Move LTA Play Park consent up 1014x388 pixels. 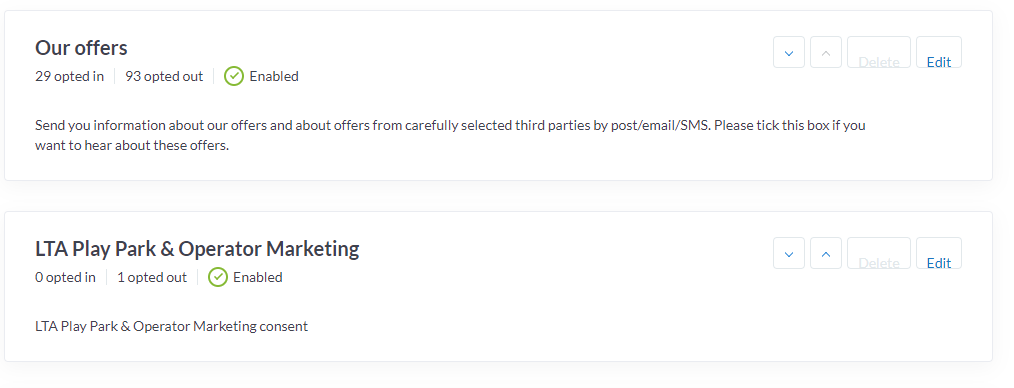click(826, 253)
